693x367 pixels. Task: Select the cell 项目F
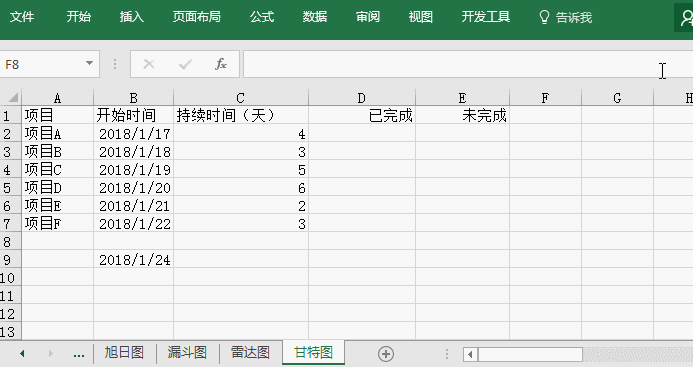pyautogui.click(x=57, y=224)
